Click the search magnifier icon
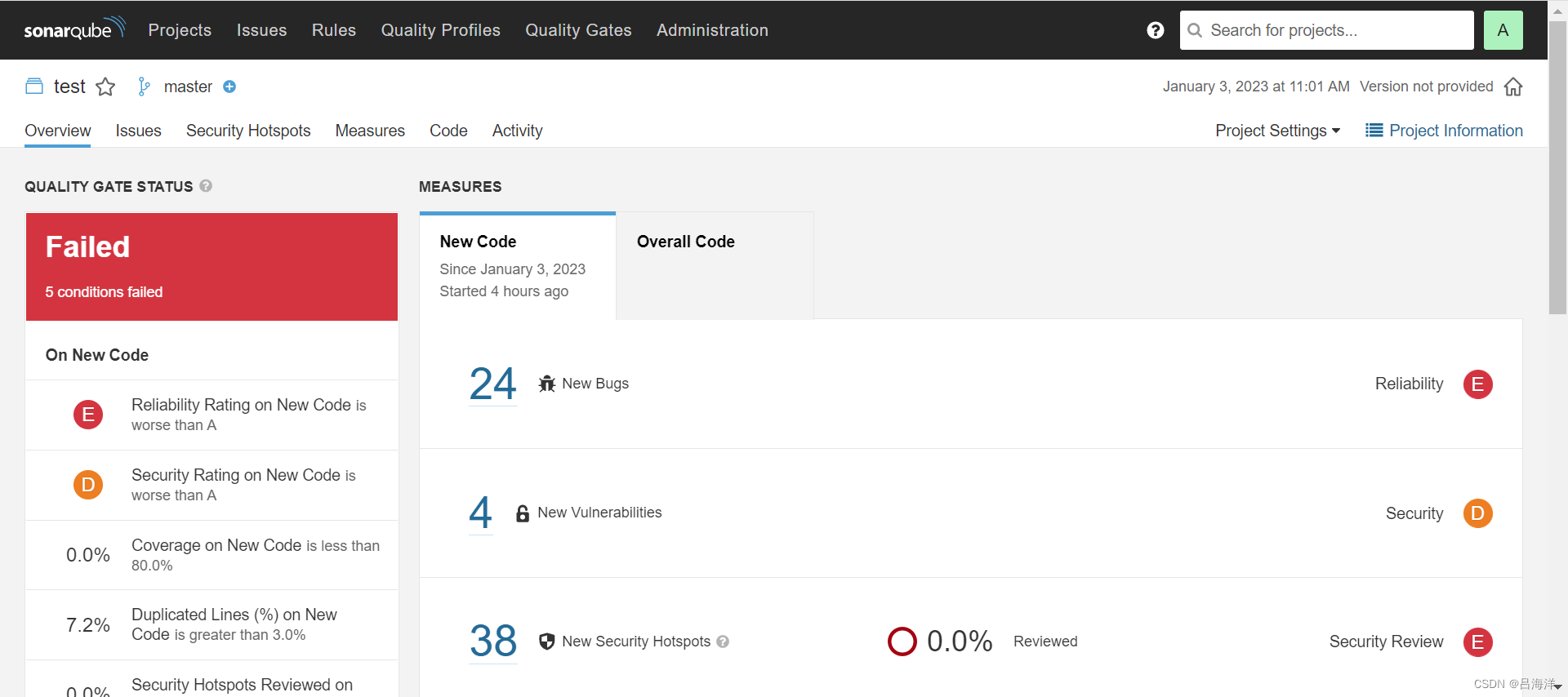 coord(1195,30)
